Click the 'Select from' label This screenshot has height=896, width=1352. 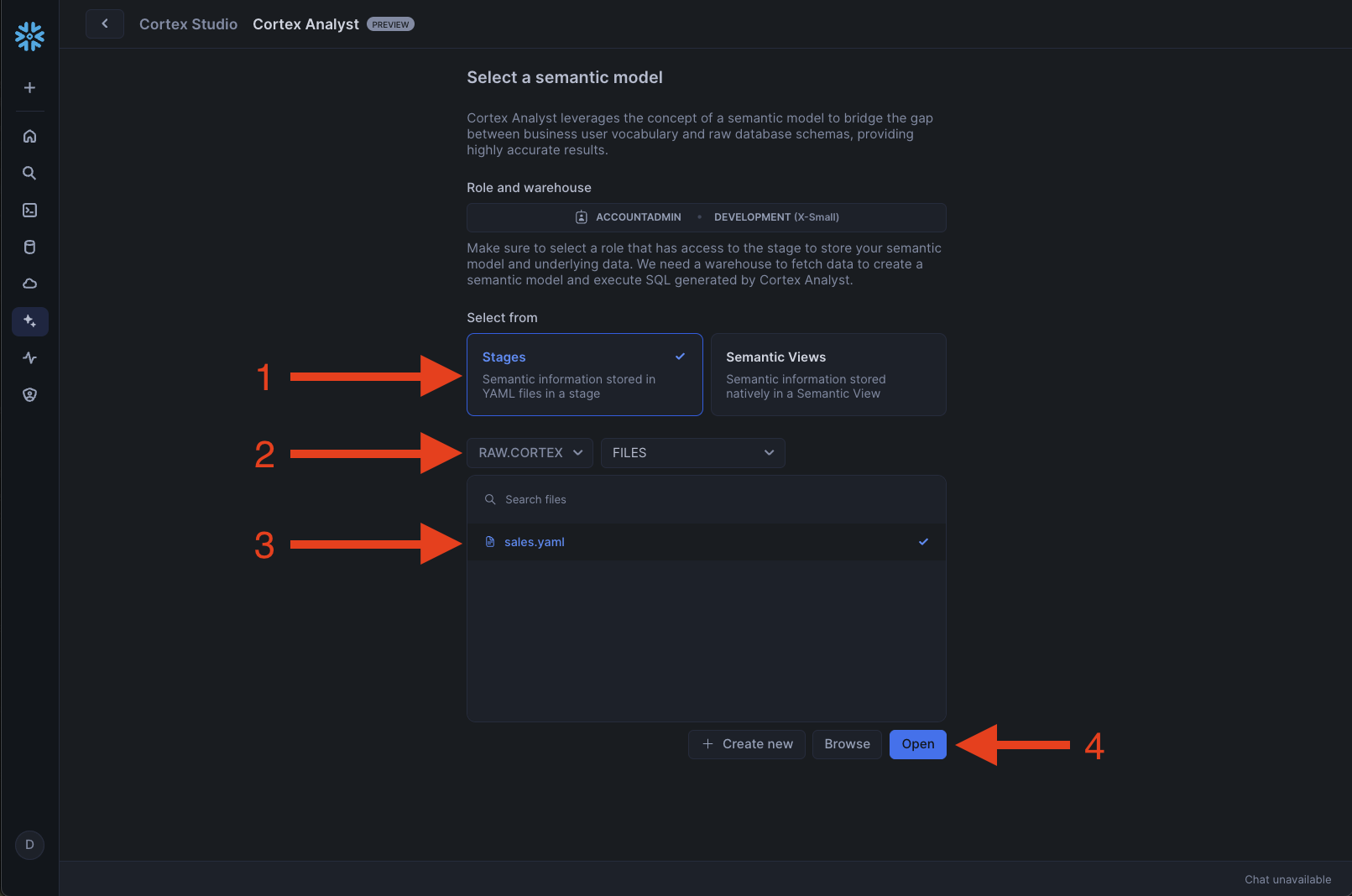pos(502,318)
